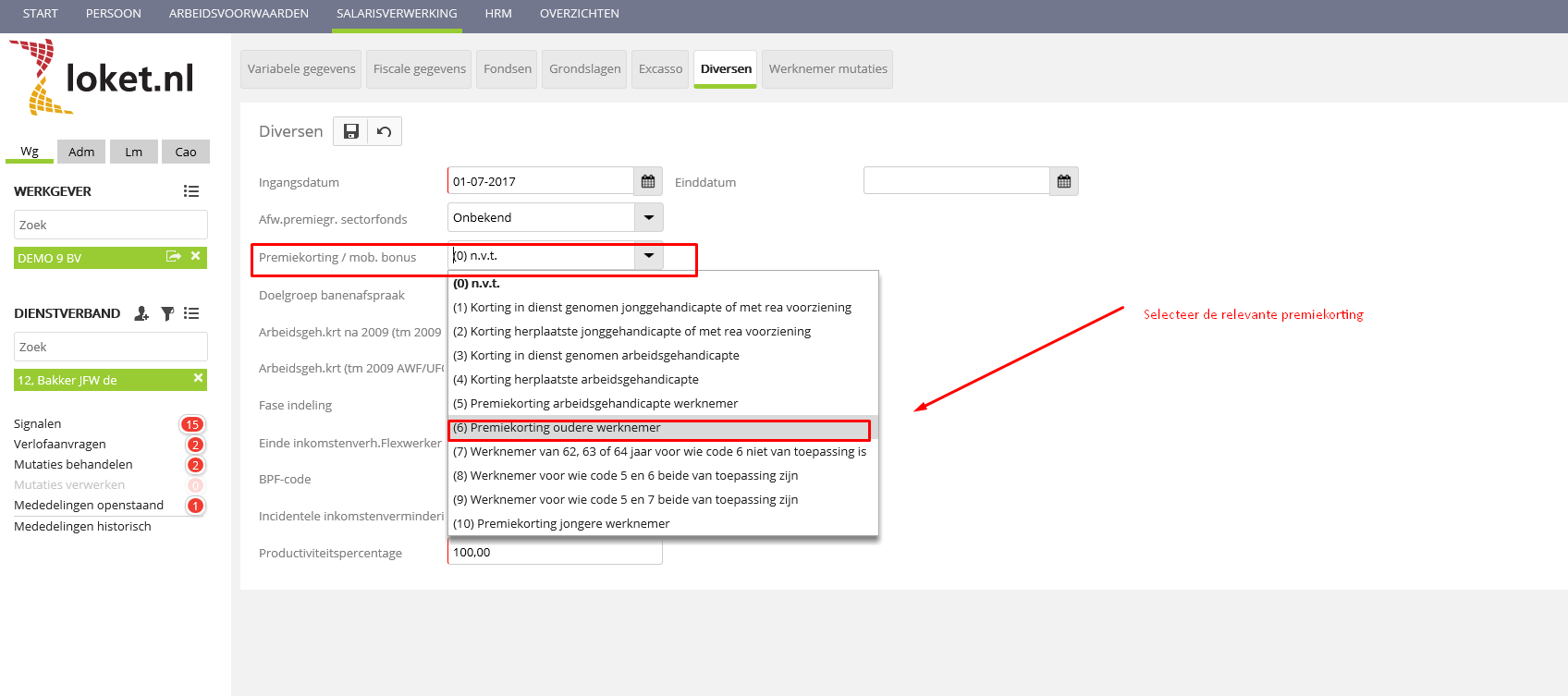The image size is (1568, 696).
Task: Click the filter icon beside Dienstverband
Action: pos(167,313)
